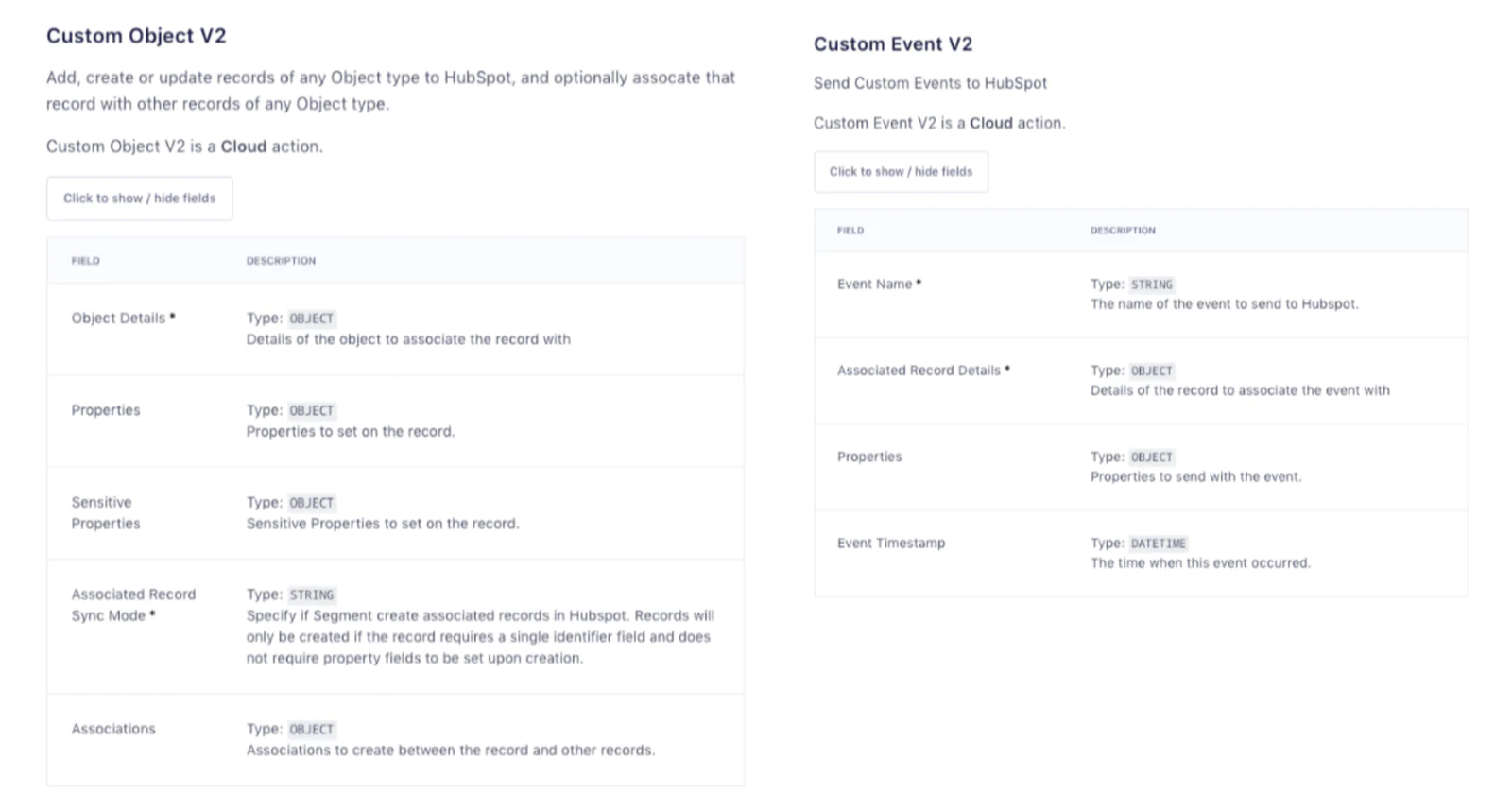Click the Event Name field label
Screen dimensions: 1512x811
pos(874,284)
